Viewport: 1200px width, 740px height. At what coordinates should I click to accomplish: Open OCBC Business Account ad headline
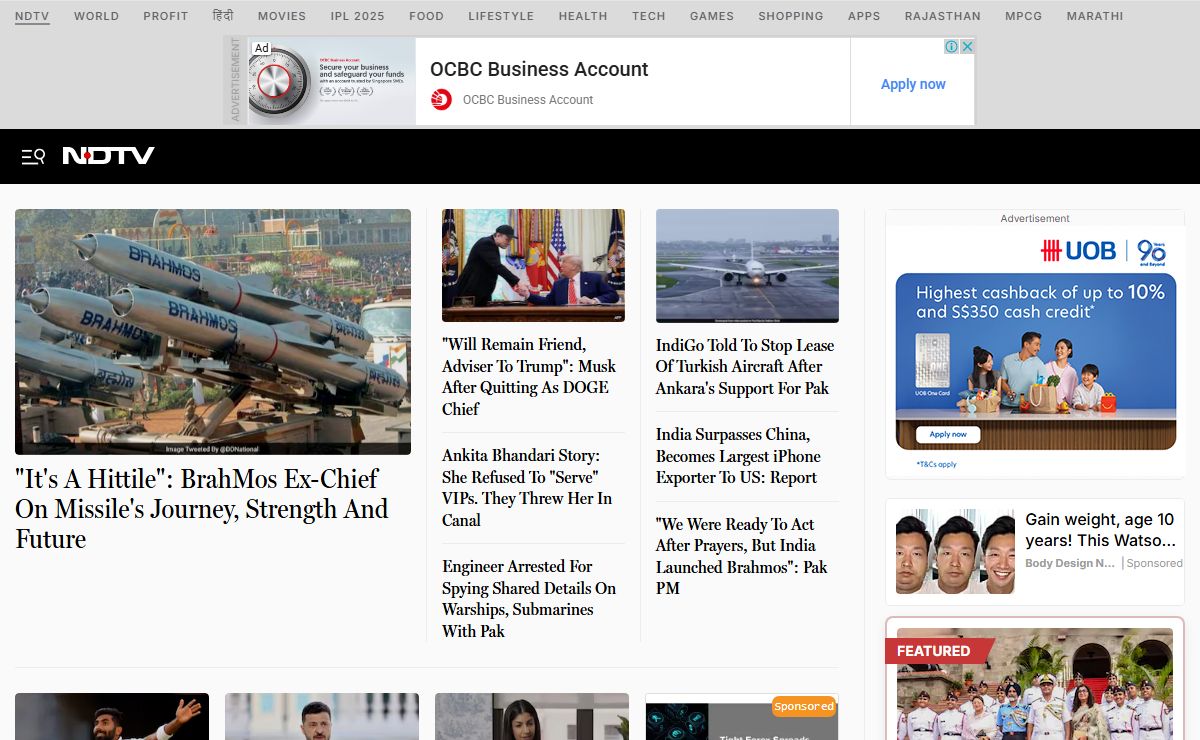(539, 69)
